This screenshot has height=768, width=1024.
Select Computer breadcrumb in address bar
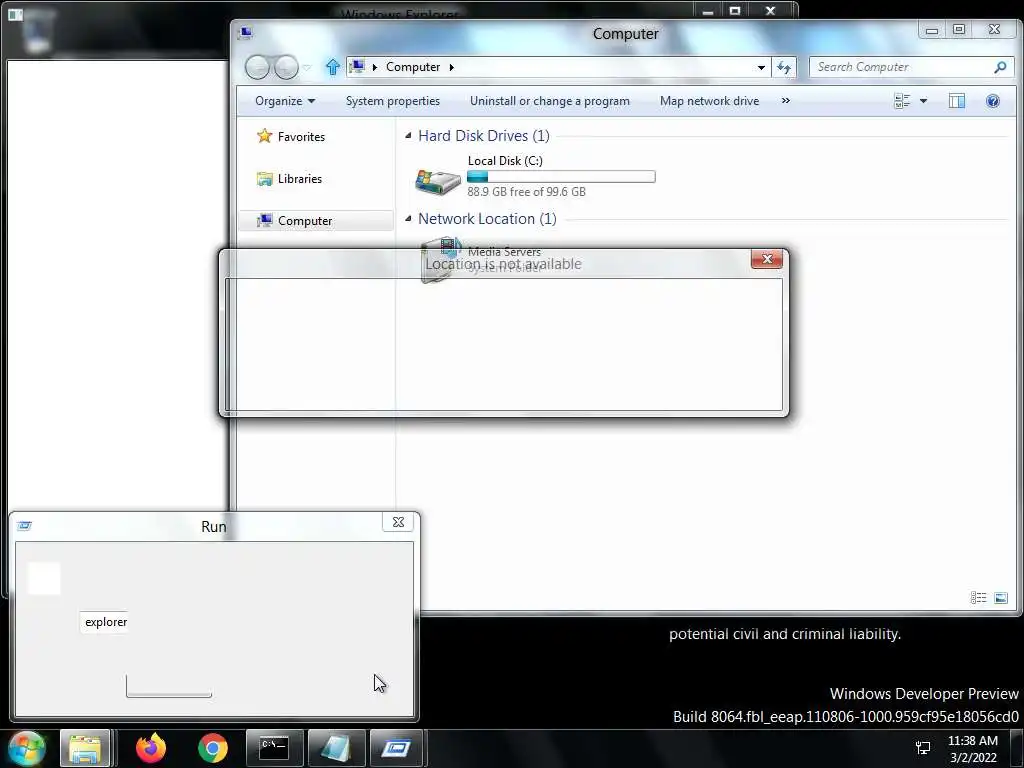click(413, 67)
